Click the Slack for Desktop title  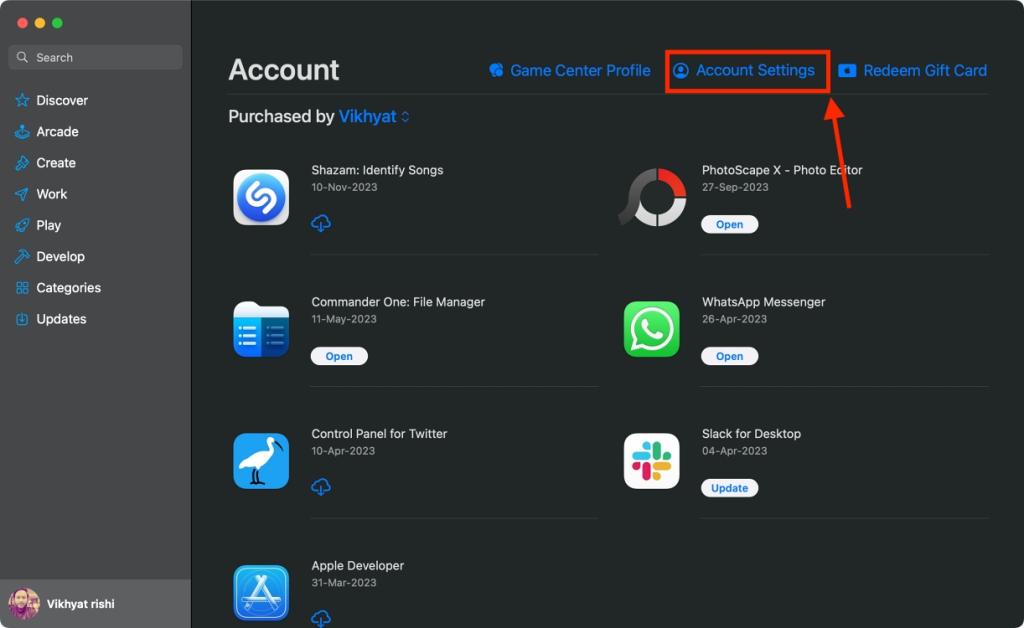coord(751,433)
